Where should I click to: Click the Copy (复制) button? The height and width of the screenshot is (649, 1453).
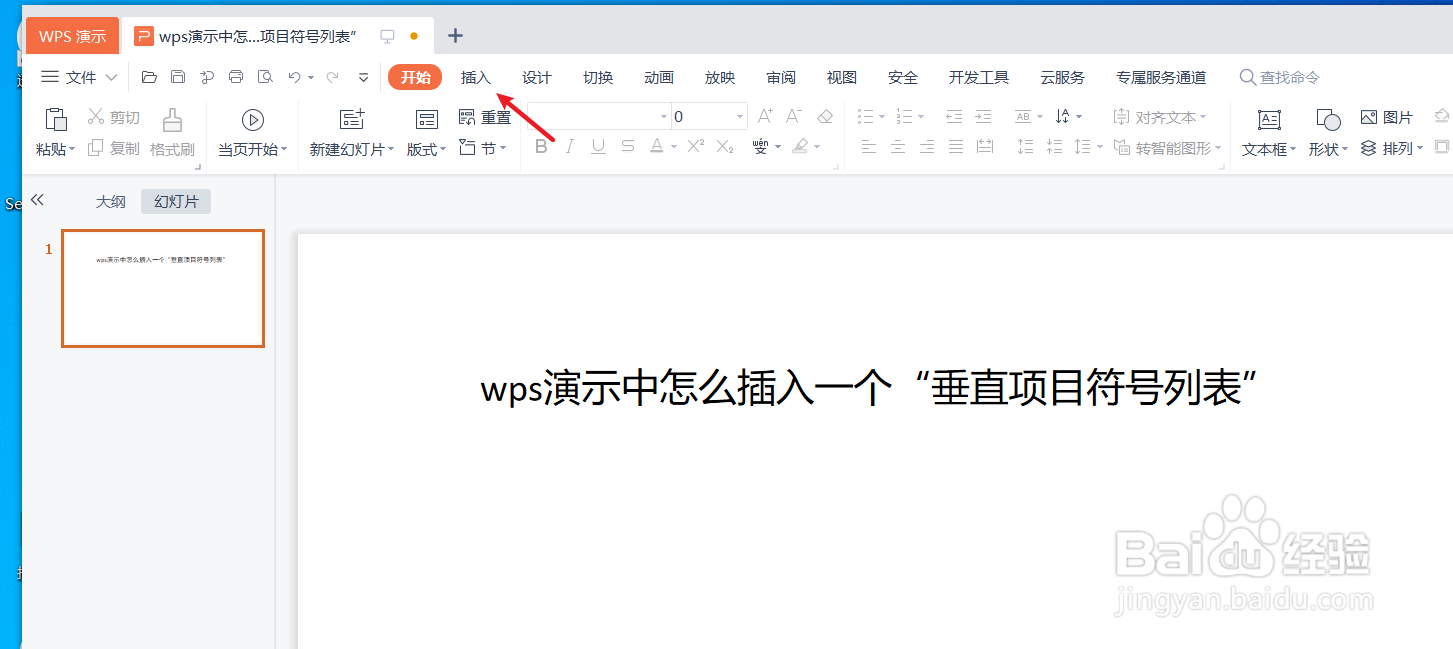pyautogui.click(x=114, y=148)
